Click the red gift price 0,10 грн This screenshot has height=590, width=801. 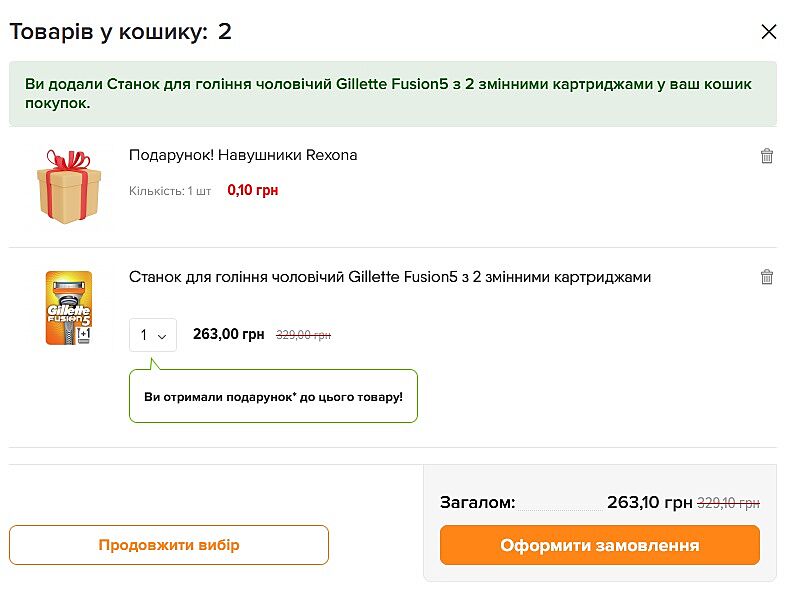(253, 190)
